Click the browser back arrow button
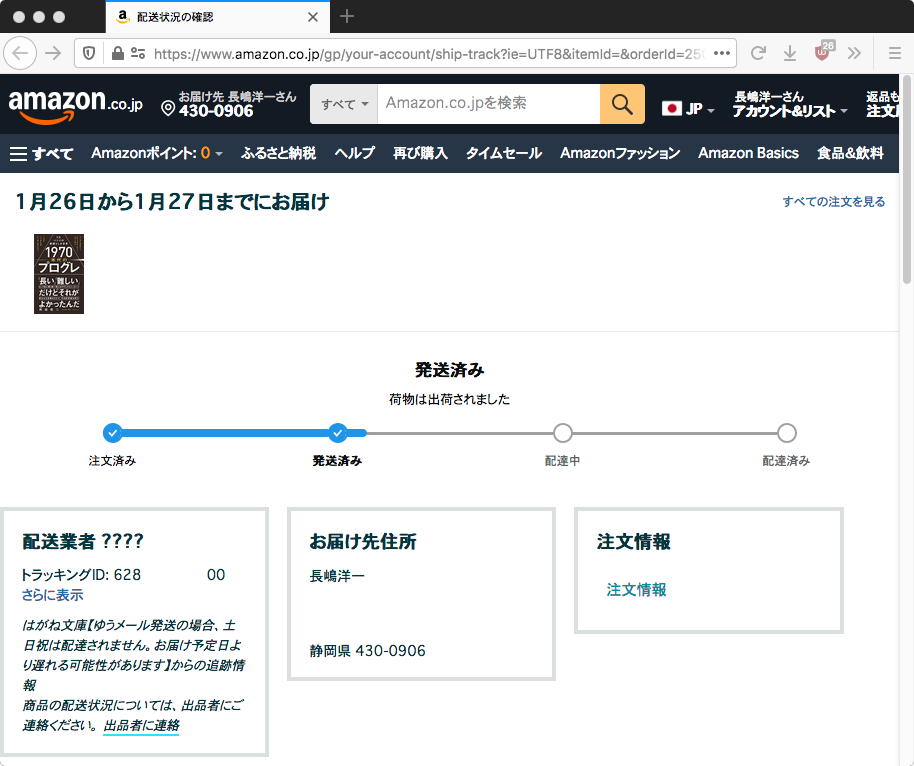This screenshot has height=766, width=914. pyautogui.click(x=20, y=54)
